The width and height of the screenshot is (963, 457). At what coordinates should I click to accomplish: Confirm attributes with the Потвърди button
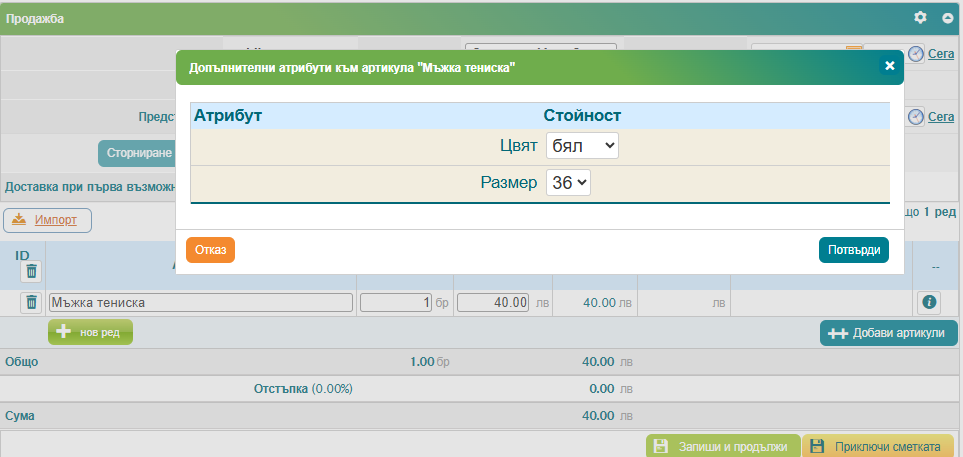854,250
